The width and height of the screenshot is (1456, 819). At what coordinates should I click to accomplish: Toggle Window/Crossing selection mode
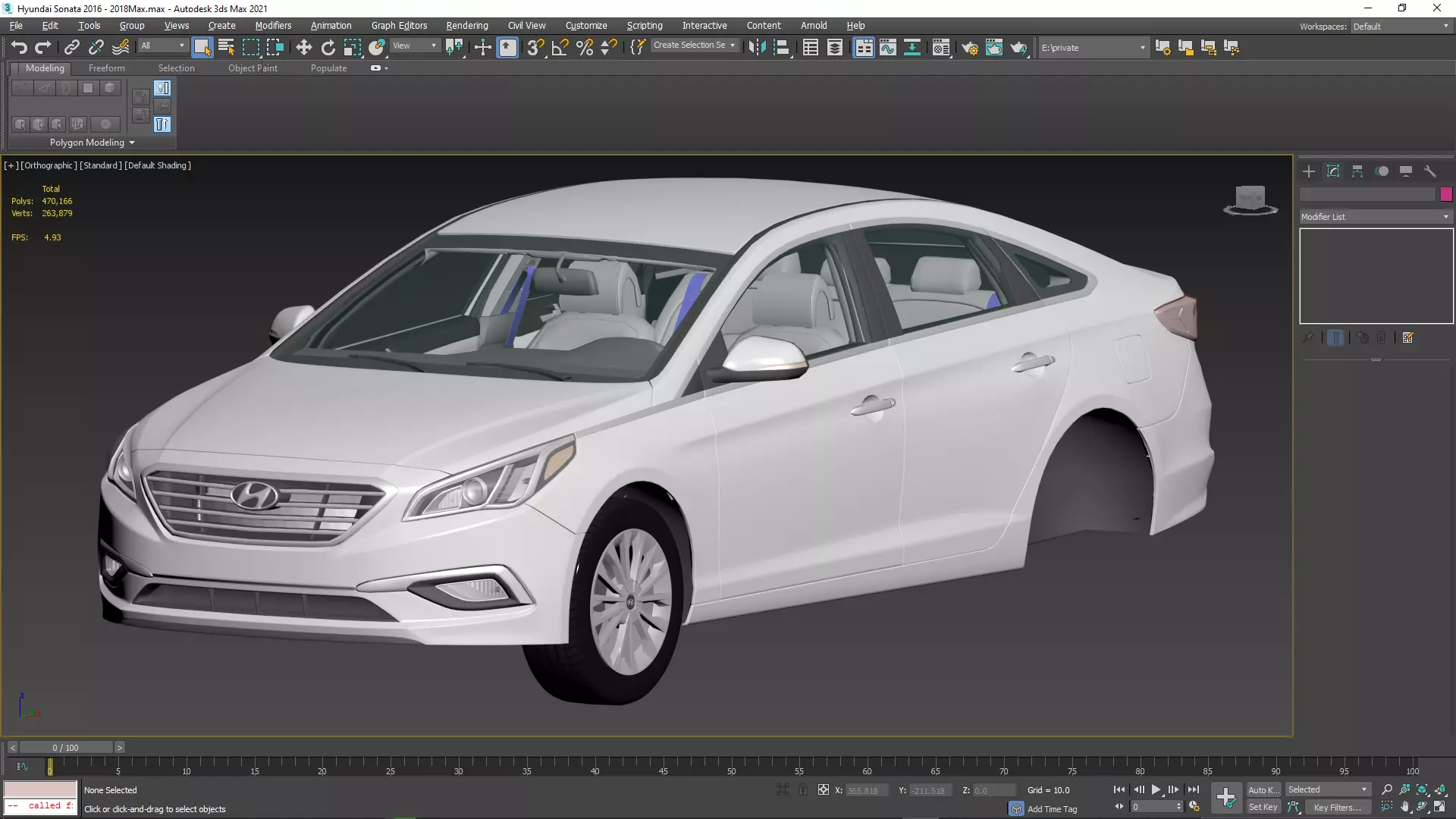tap(275, 47)
